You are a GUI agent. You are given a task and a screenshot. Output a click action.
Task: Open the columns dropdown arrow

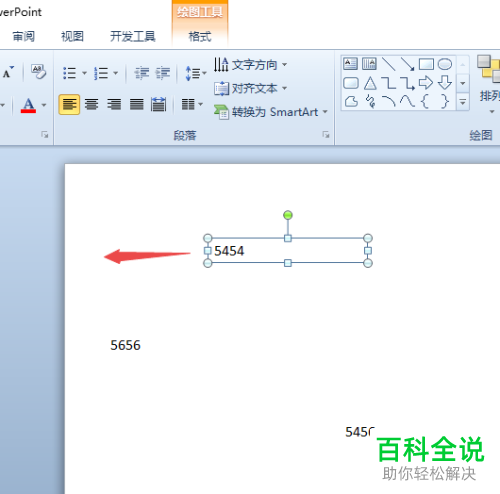coord(201,105)
